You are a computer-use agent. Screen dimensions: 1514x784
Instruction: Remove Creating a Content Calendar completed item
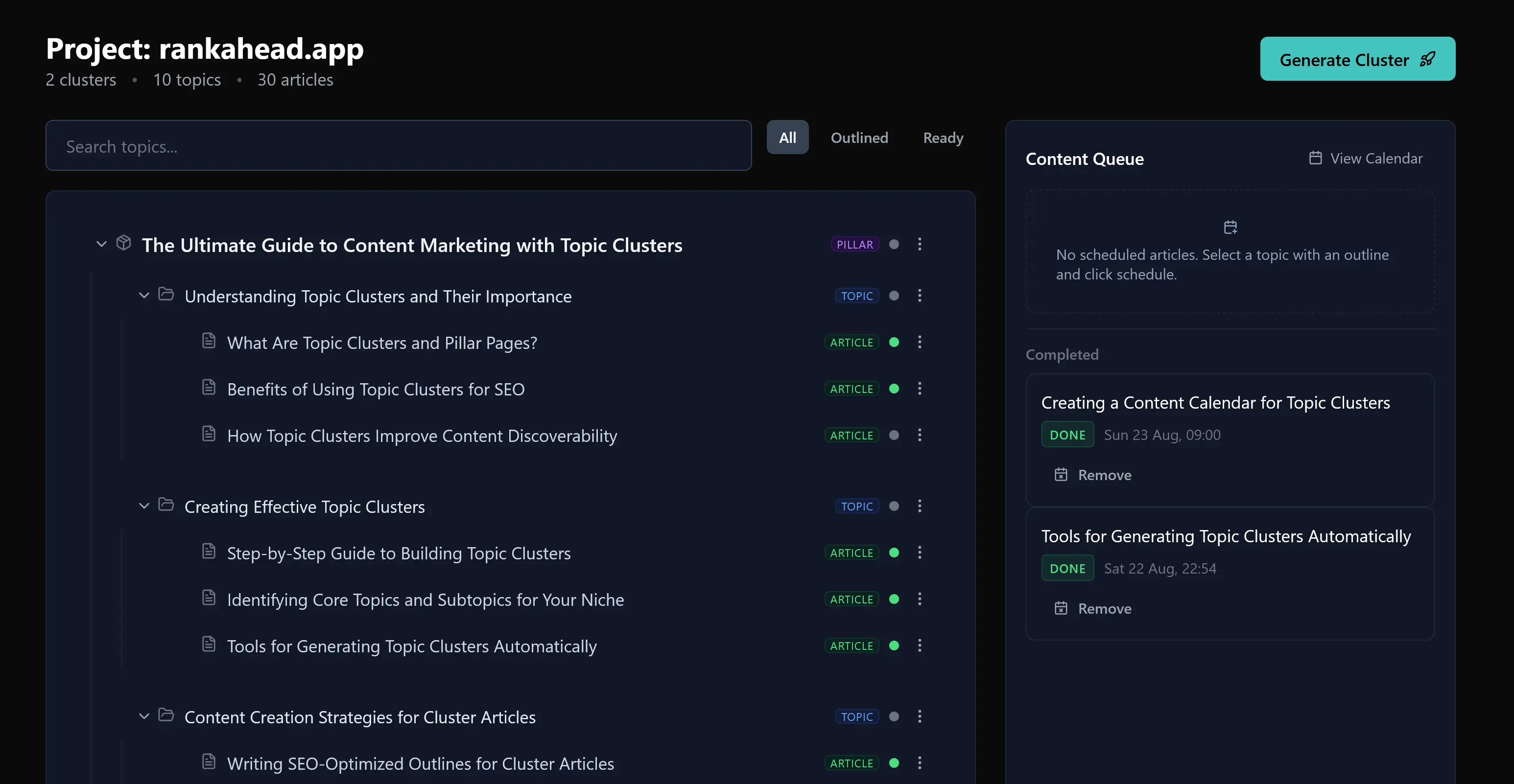point(1092,475)
